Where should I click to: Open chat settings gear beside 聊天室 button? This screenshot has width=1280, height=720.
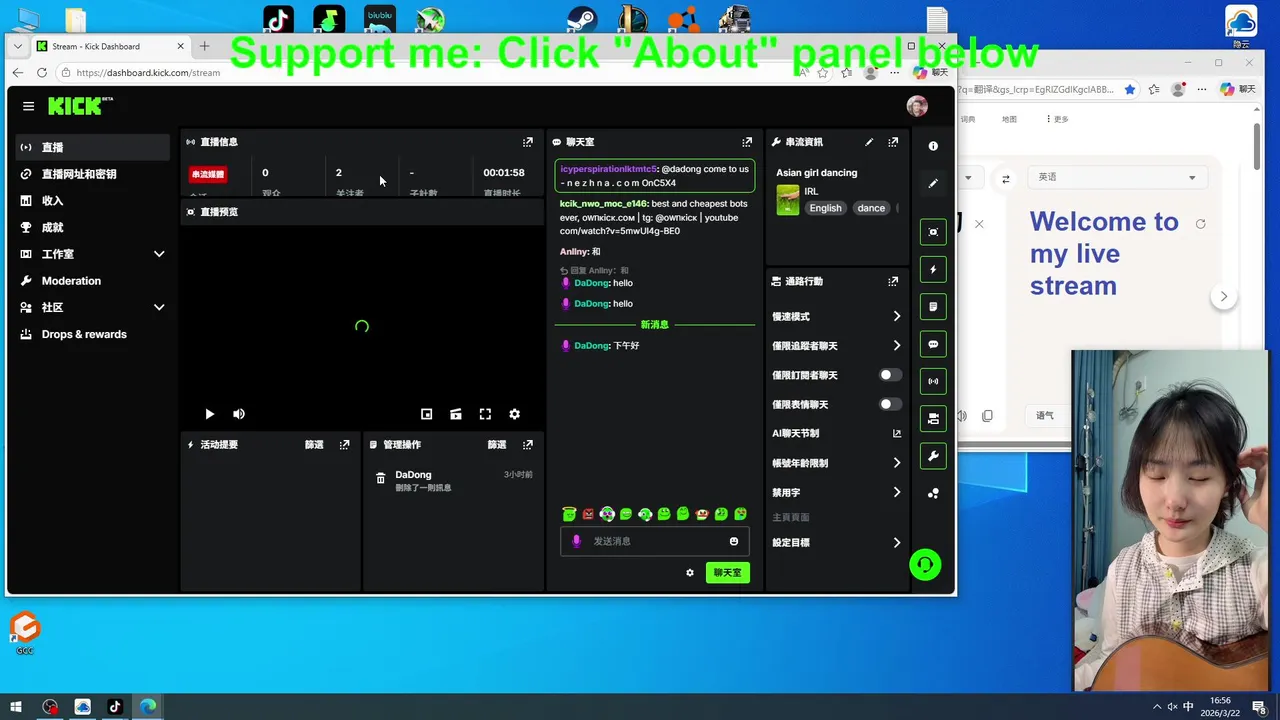(x=690, y=573)
